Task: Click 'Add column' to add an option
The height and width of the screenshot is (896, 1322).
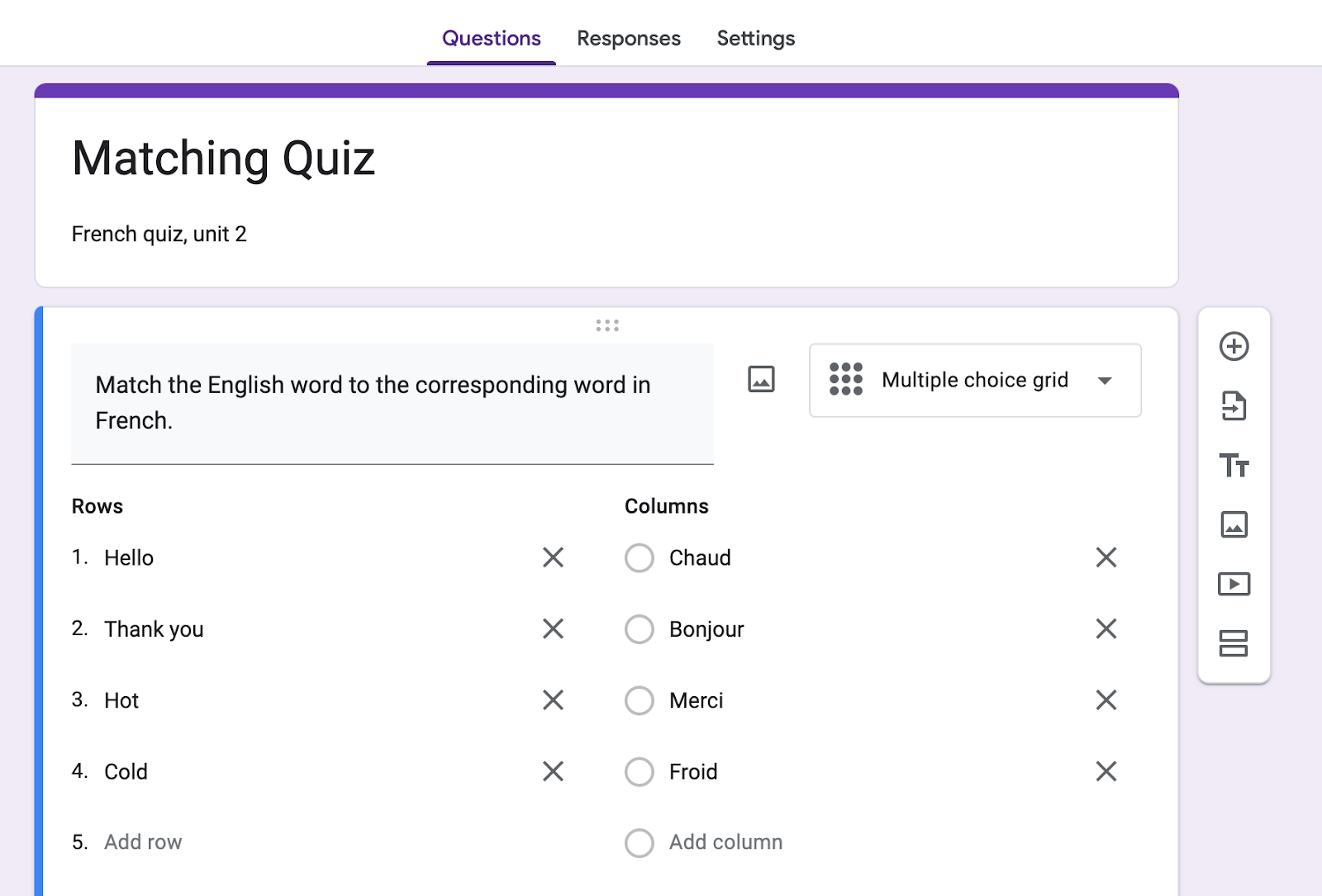Action: click(x=725, y=842)
